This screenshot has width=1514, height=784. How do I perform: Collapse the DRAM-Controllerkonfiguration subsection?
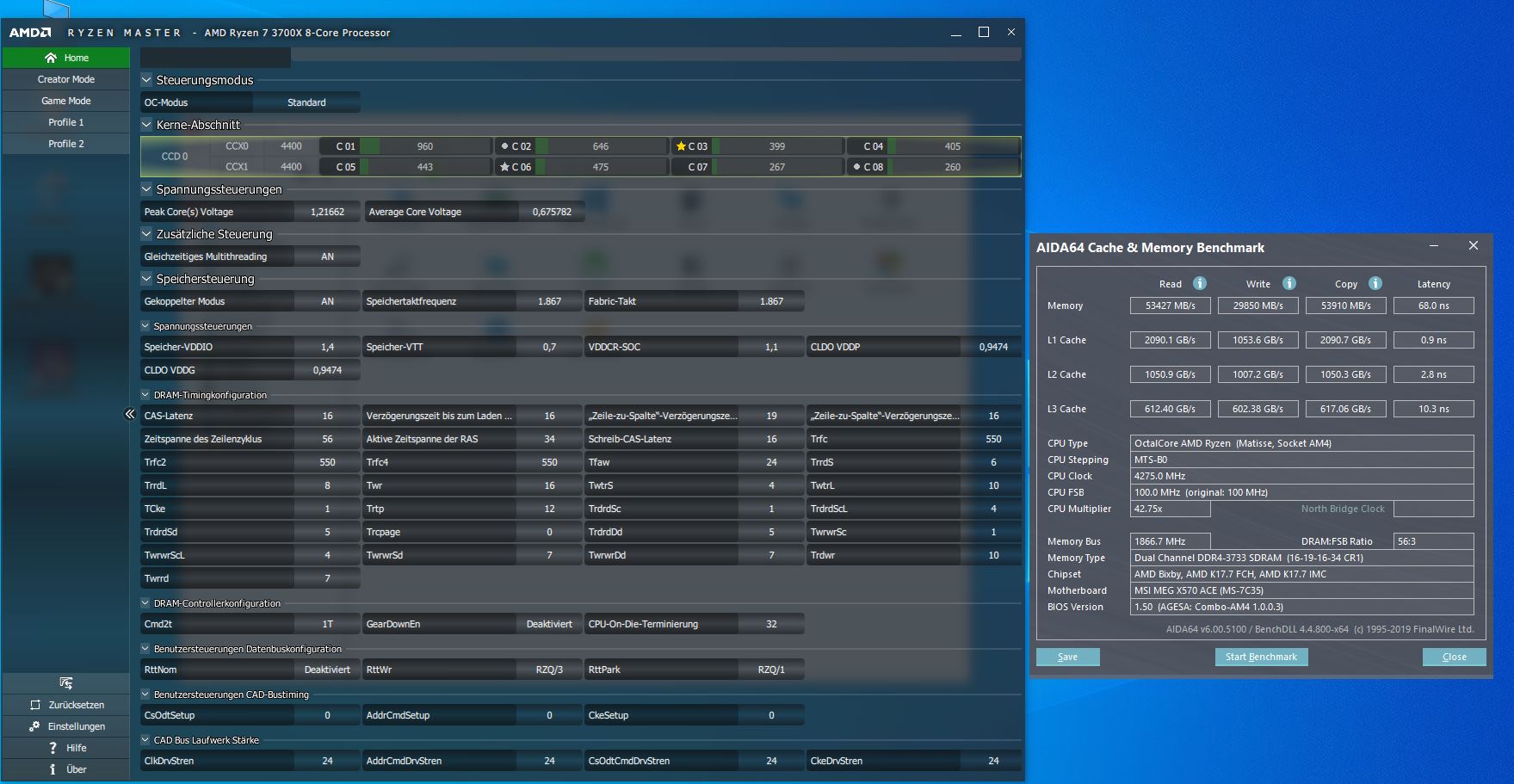(x=145, y=603)
